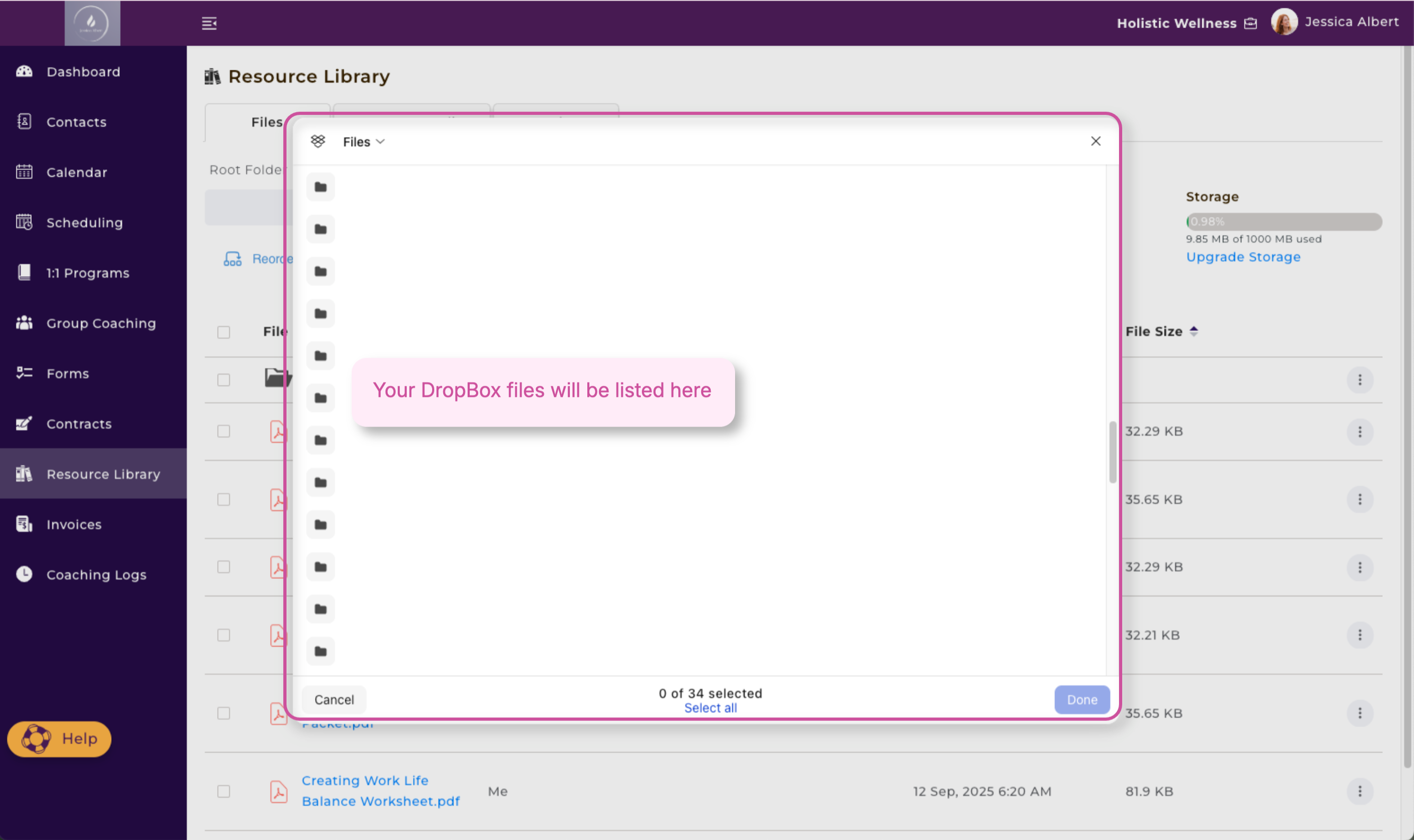The height and width of the screenshot is (840, 1414).
Task: Click Select all in Dropbox dialog
Action: [x=710, y=708]
